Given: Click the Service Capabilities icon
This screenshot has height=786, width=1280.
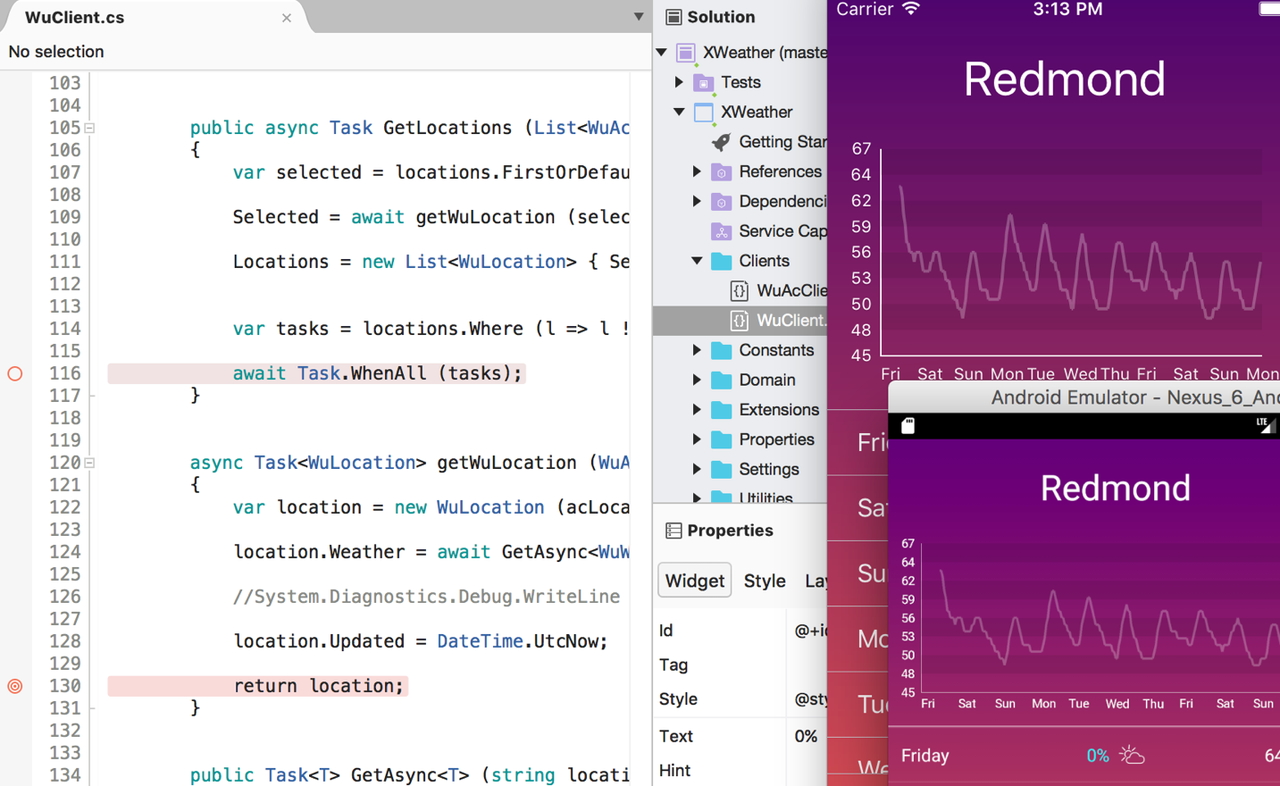Looking at the screenshot, I should tap(720, 231).
